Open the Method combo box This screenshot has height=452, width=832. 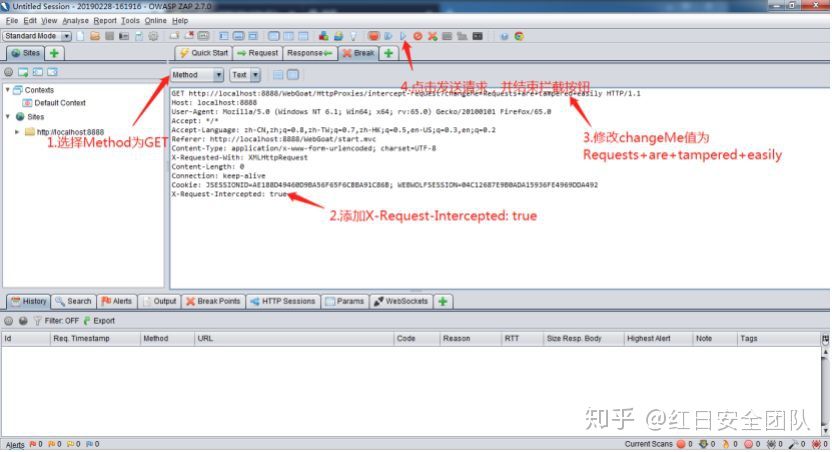(197, 75)
